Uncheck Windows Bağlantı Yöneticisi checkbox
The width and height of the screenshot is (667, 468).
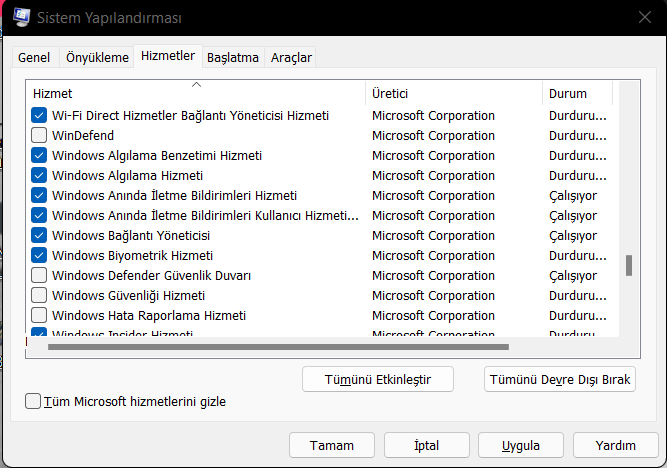[x=39, y=235]
